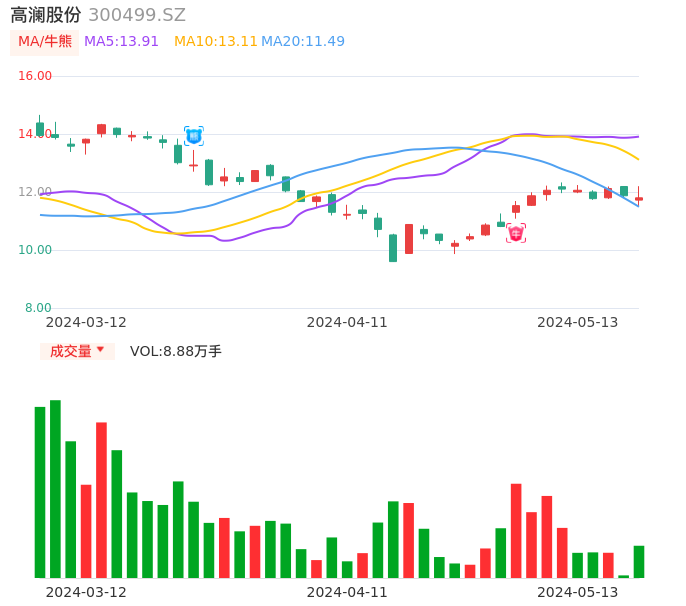
Task: Click the last candlestick on the price chart
Action: [639, 198]
